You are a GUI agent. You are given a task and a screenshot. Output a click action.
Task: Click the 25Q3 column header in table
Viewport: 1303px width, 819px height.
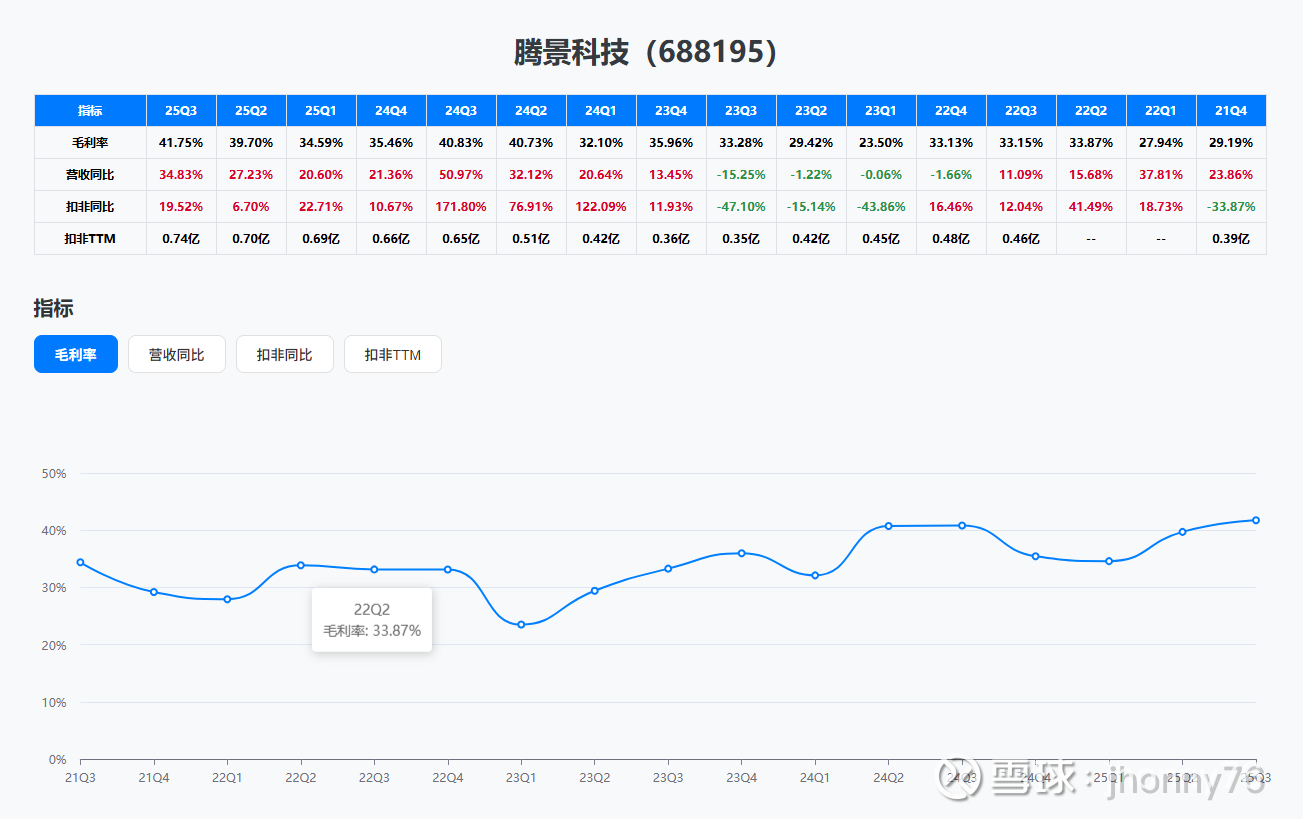coord(181,110)
